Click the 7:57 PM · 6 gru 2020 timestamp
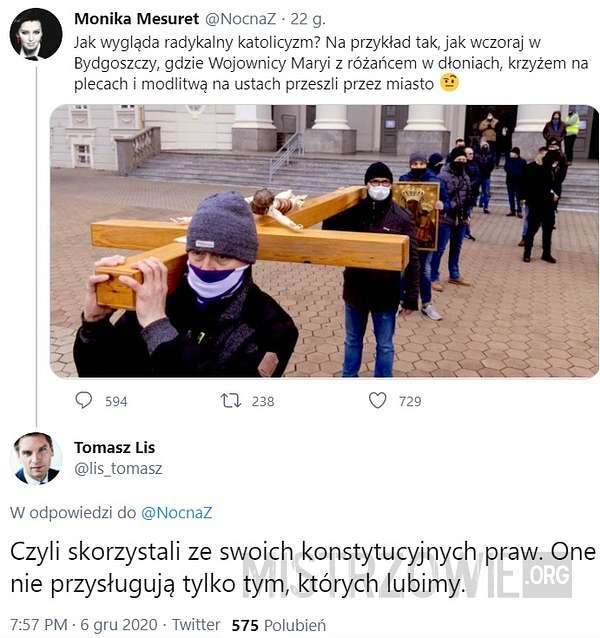The height and width of the screenshot is (638, 600). click(x=84, y=625)
